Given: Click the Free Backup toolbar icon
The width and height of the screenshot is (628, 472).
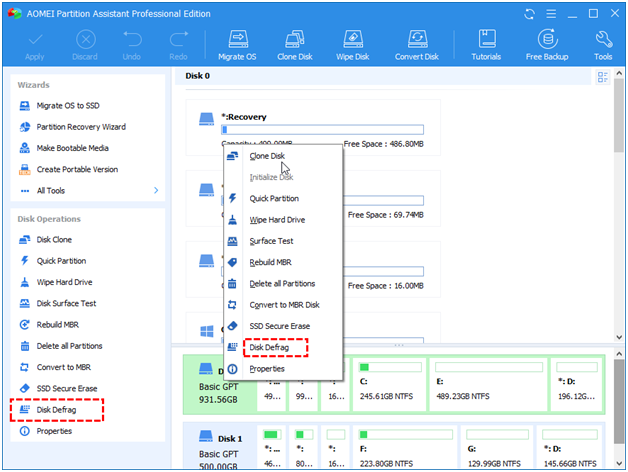Looking at the screenshot, I should click(x=547, y=45).
